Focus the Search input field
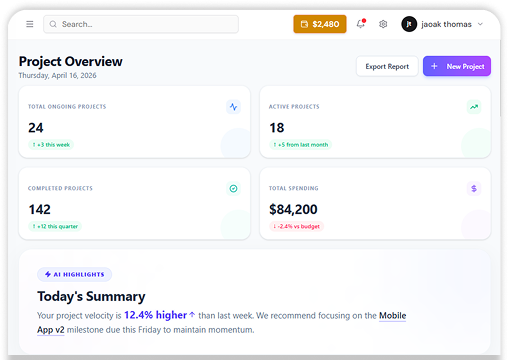The image size is (509, 360). click(x=141, y=24)
